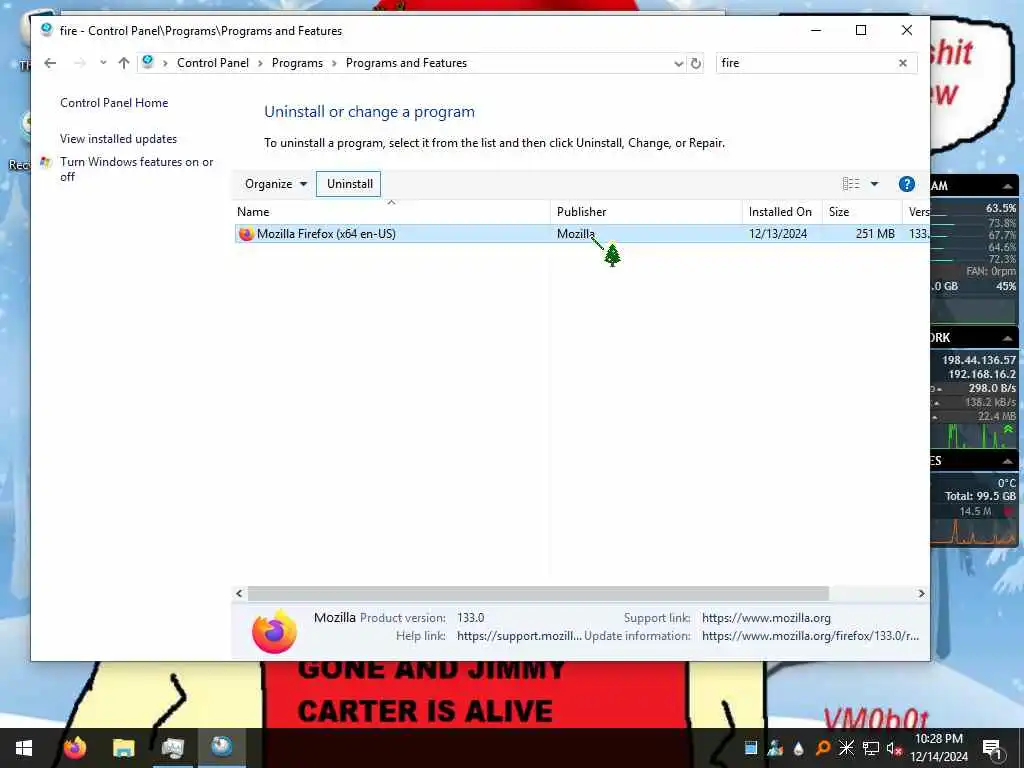Click the triangle on the gadget's second section header
The width and height of the screenshot is (1024, 768).
tap(1008, 338)
